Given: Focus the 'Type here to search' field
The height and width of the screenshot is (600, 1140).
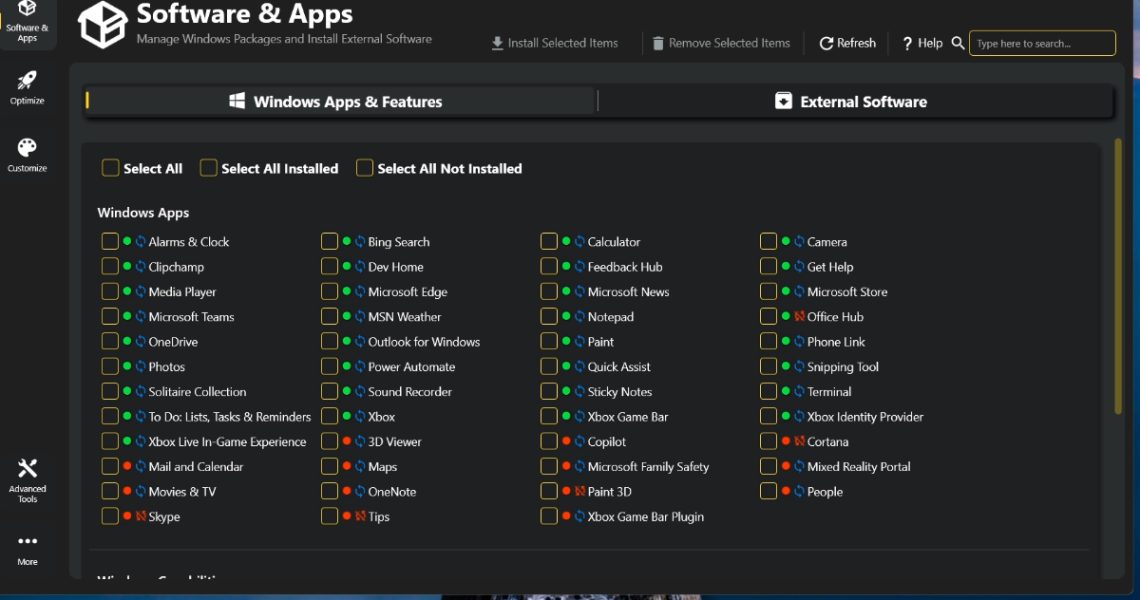Looking at the screenshot, I should point(1041,43).
